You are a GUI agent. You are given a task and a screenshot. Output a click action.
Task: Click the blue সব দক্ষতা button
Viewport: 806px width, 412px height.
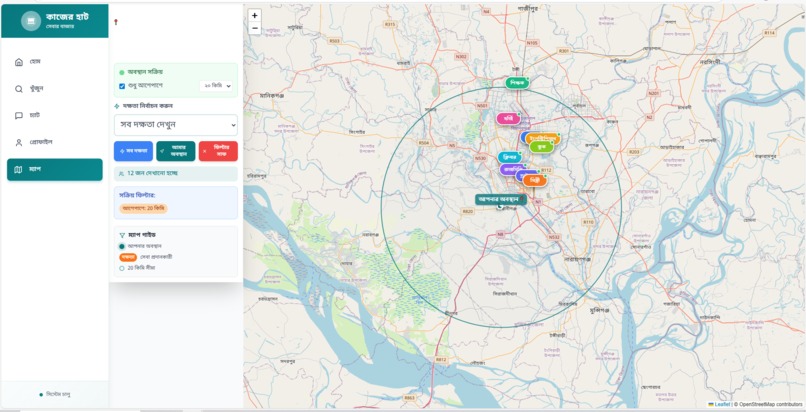pyautogui.click(x=133, y=151)
